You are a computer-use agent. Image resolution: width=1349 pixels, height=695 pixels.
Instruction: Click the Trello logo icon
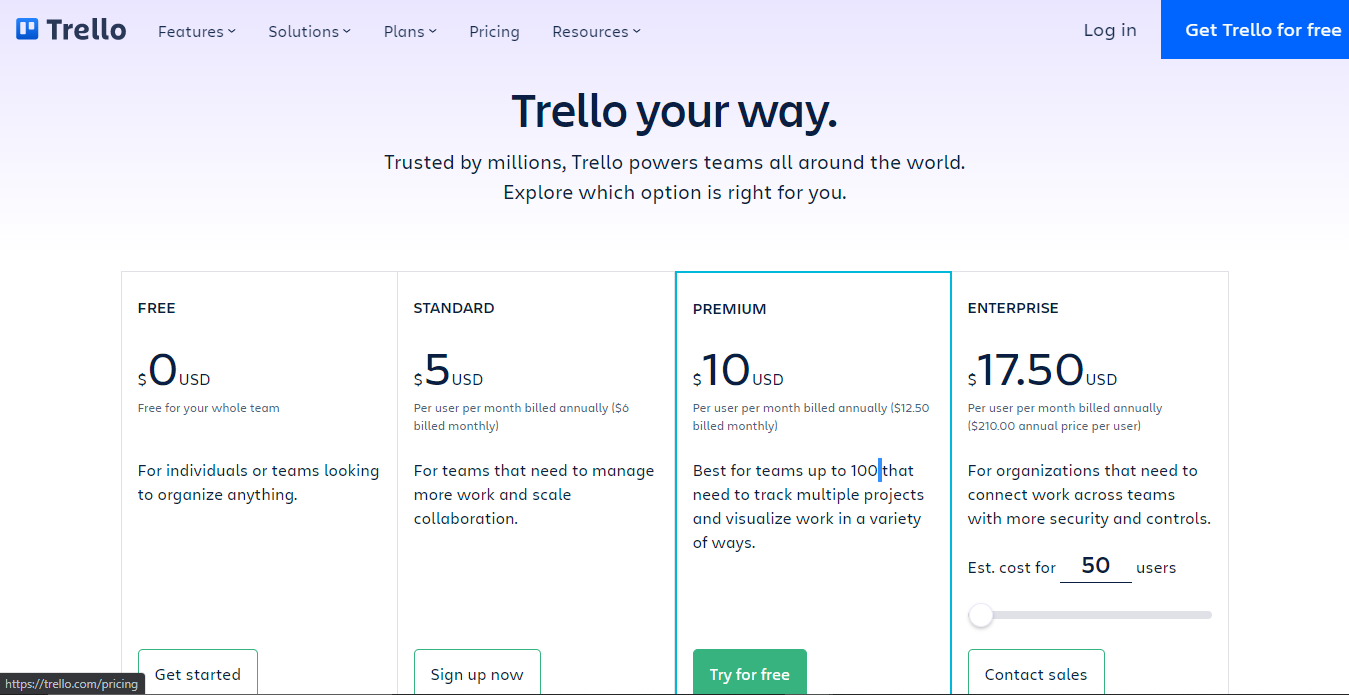pos(27,30)
